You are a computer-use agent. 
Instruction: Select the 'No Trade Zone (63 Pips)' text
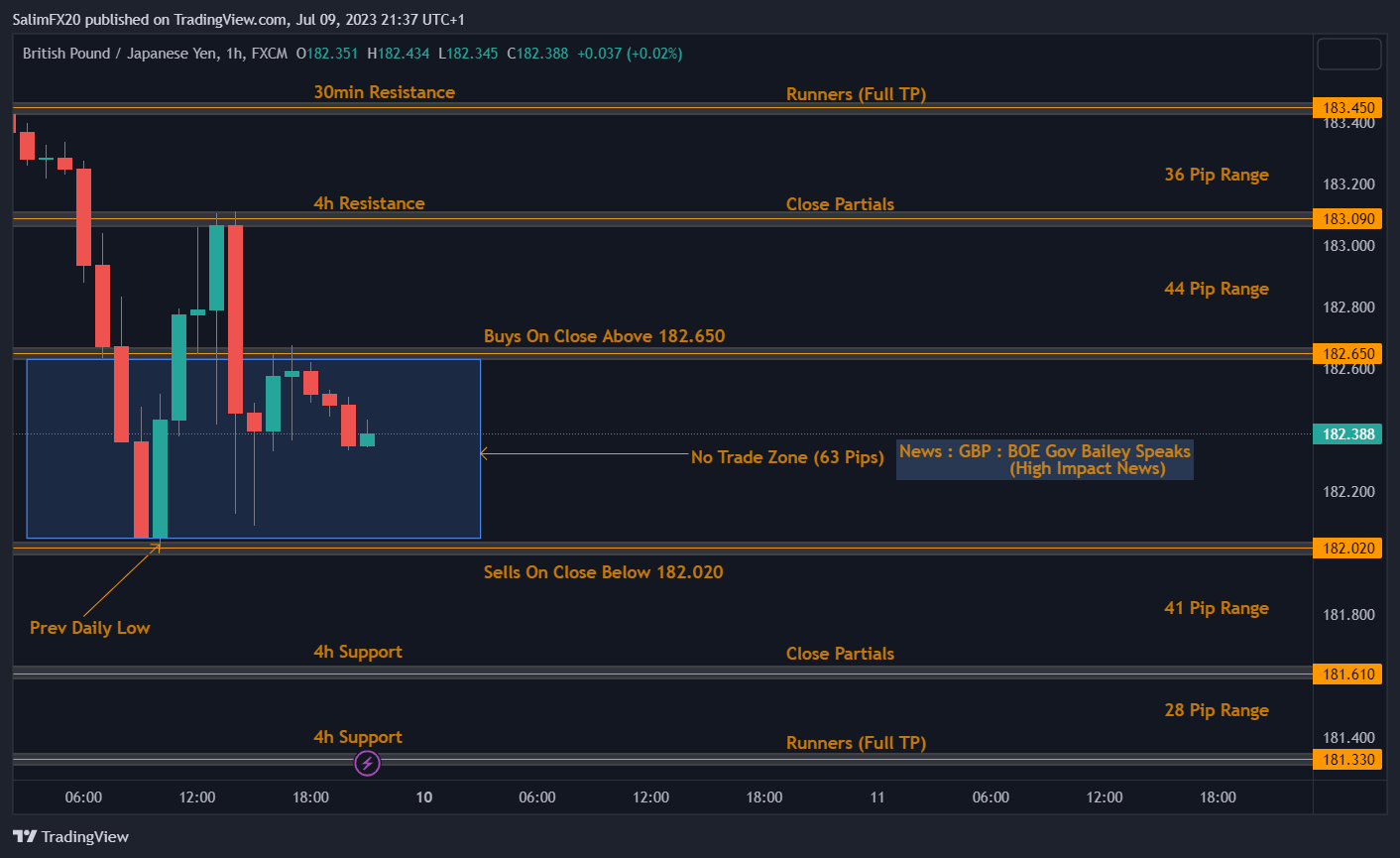(x=786, y=457)
